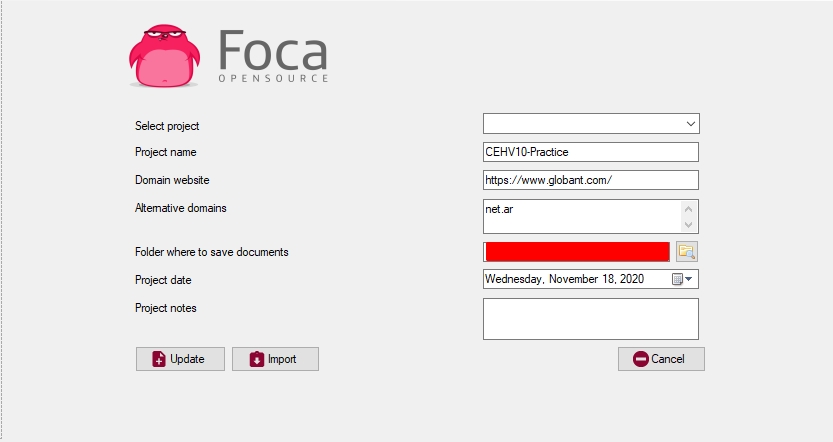Image resolution: width=833 pixels, height=442 pixels.
Task: Click the Alternative domains scroll up arrow
Action: (x=688, y=209)
